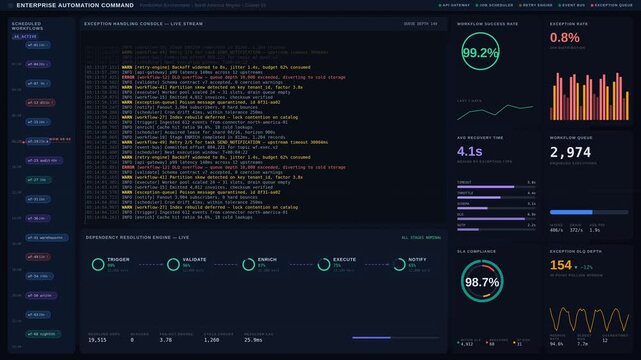Viewport: 641px width, 360px height.
Task: Click the 99.2% workflow success rate gauge
Action: tap(480, 52)
